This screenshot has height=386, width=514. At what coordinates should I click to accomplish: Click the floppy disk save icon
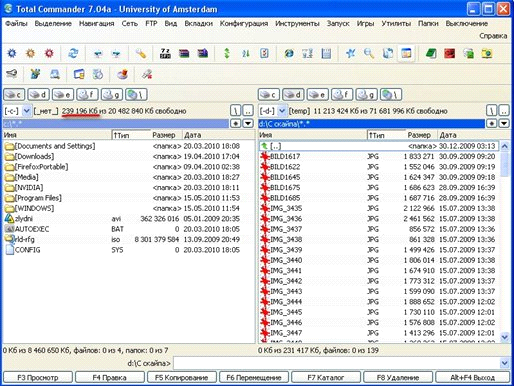coord(326,53)
